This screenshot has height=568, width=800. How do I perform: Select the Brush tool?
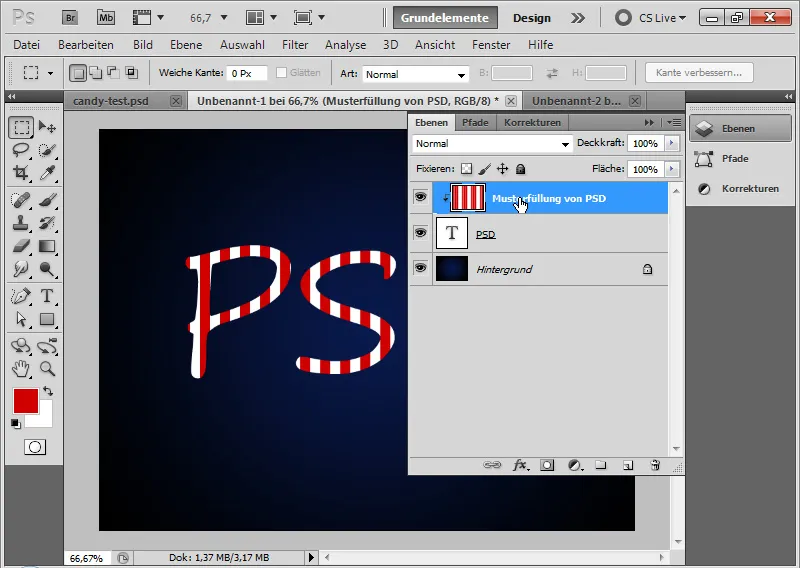[x=47, y=200]
